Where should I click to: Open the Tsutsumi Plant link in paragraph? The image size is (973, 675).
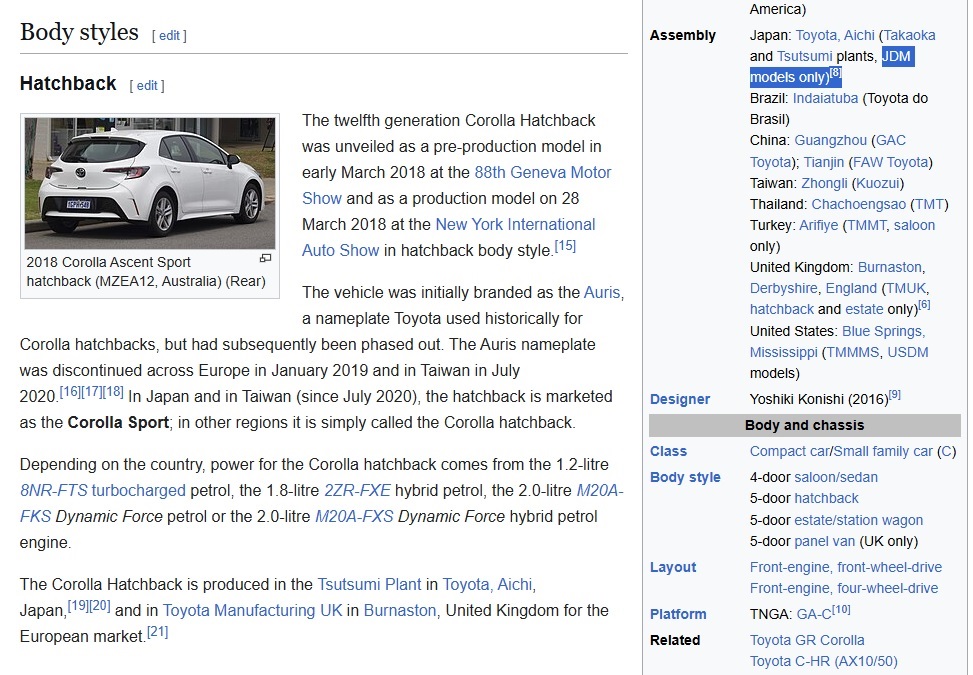click(369, 584)
